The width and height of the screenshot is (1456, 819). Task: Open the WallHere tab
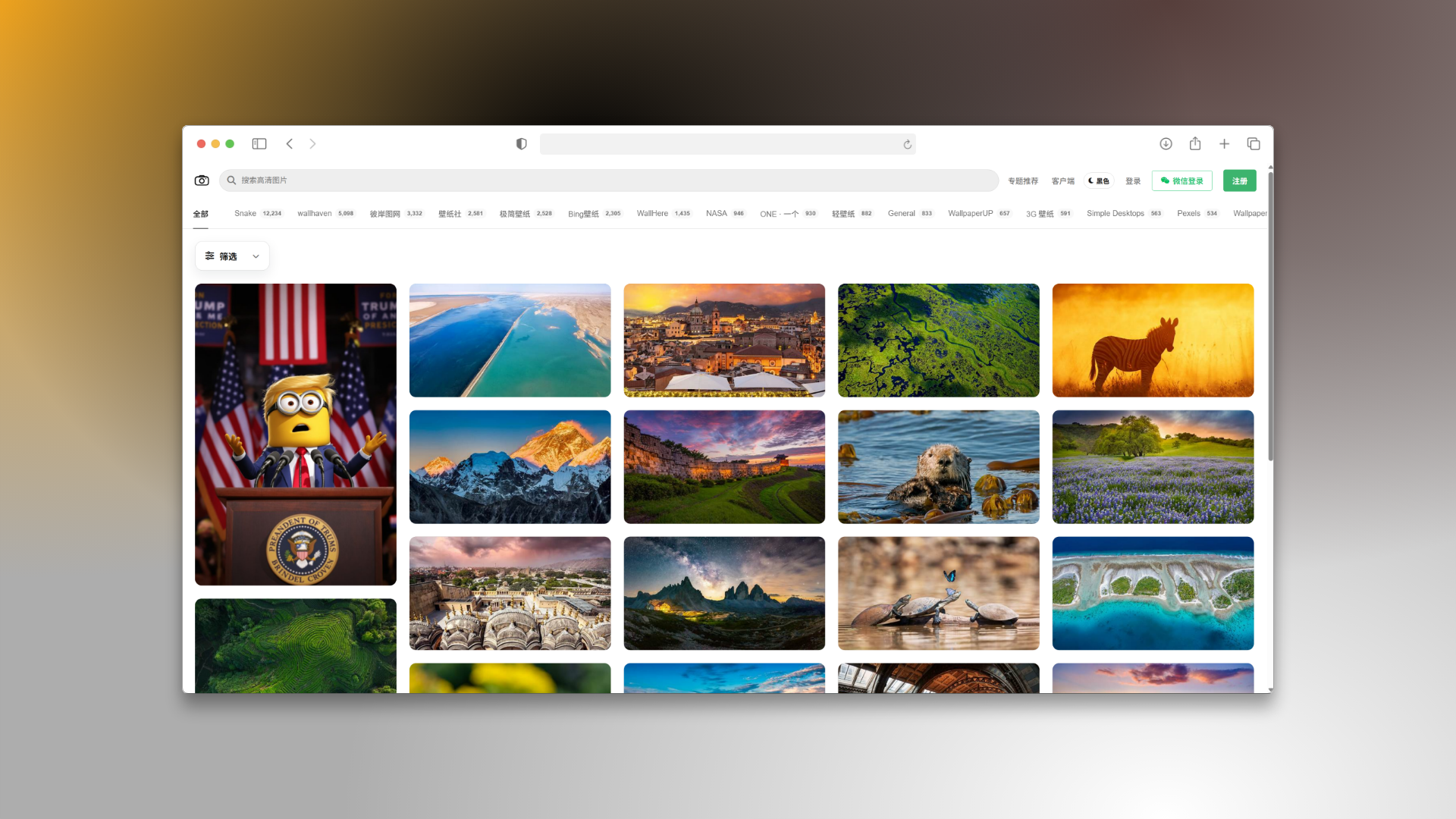[x=664, y=214]
